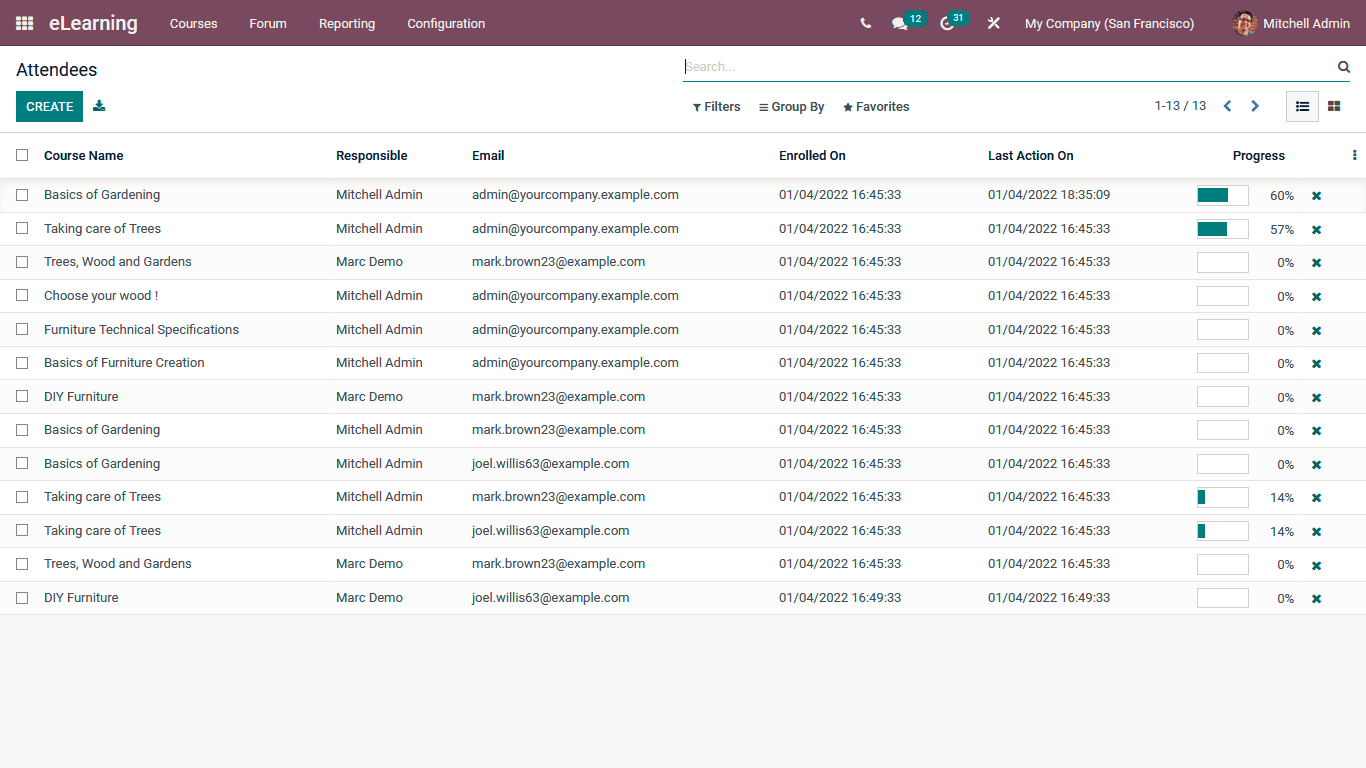
Task: Open the Group By dropdown
Action: click(791, 106)
